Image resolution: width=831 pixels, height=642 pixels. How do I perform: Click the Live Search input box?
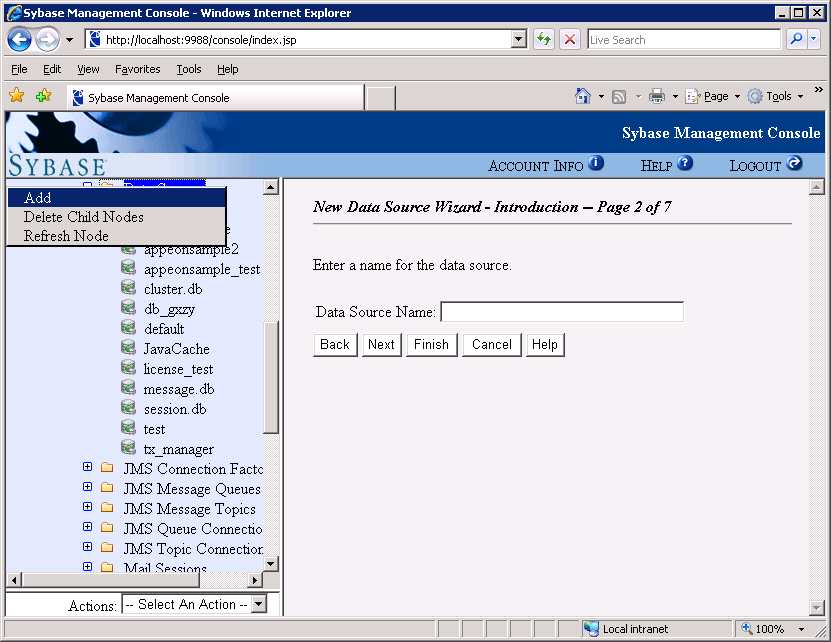[684, 40]
